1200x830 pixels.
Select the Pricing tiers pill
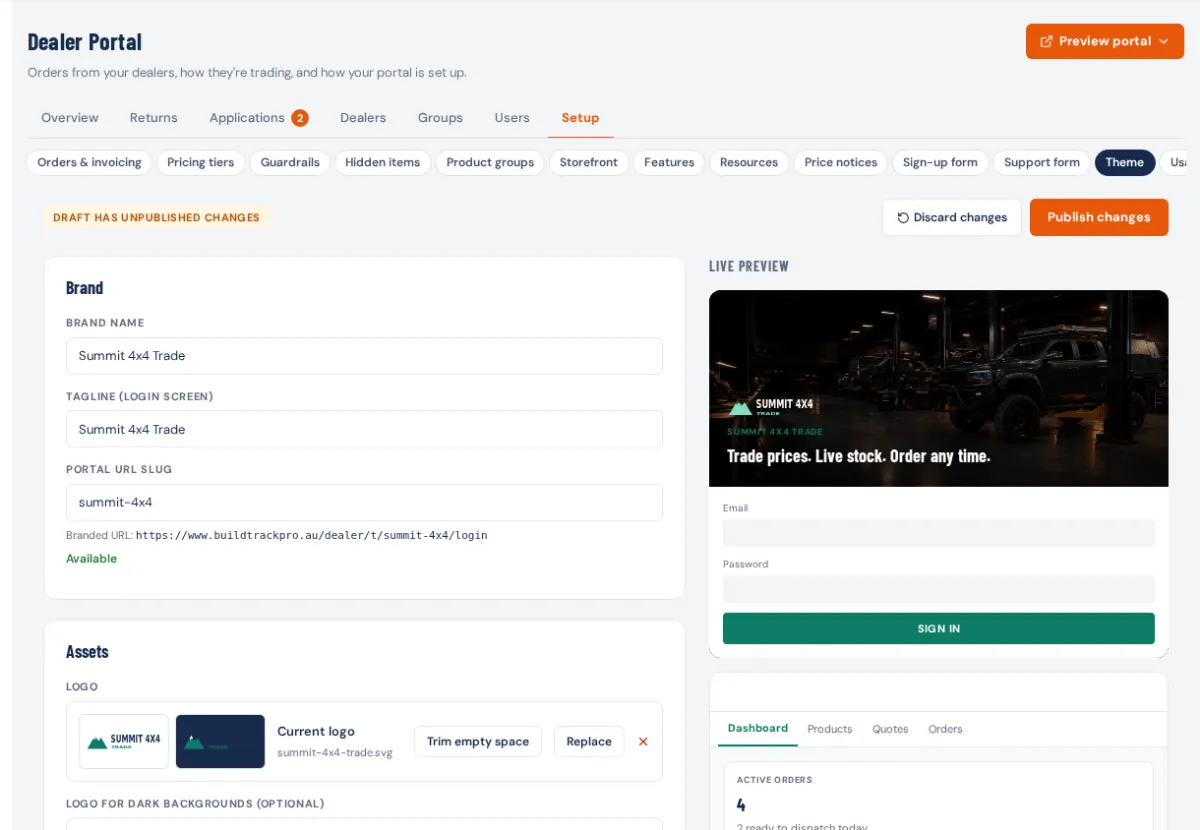pos(200,162)
